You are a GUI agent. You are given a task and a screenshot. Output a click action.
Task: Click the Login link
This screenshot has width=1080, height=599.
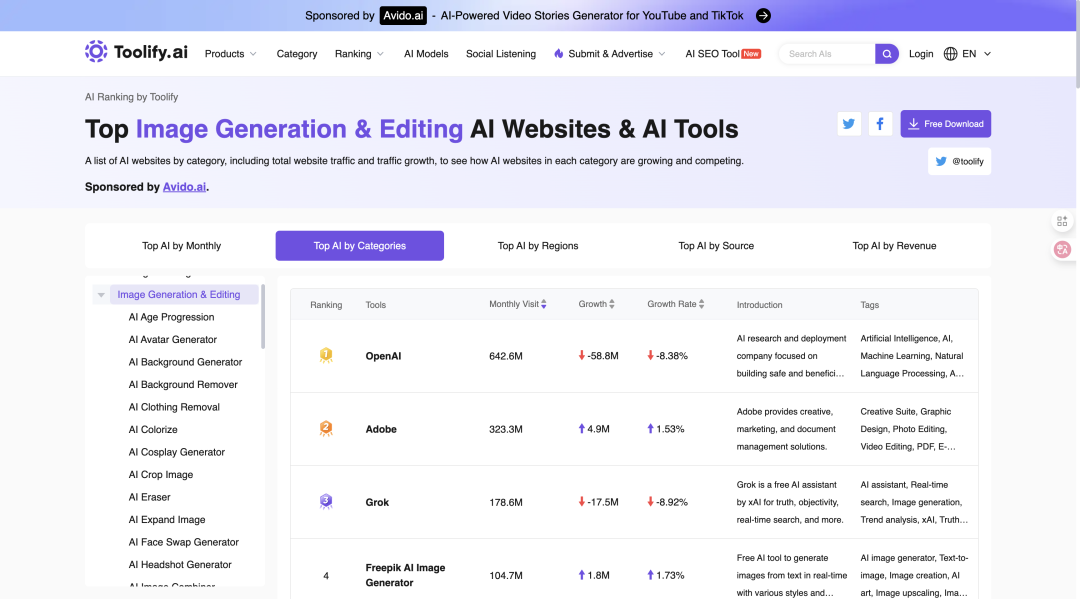(x=920, y=54)
